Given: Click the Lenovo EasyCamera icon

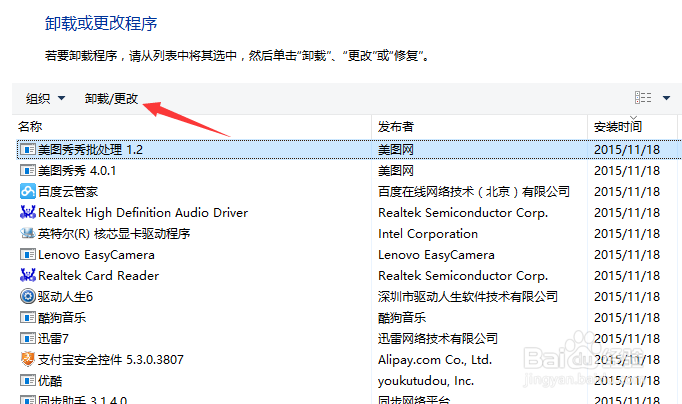Looking at the screenshot, I should [28, 254].
